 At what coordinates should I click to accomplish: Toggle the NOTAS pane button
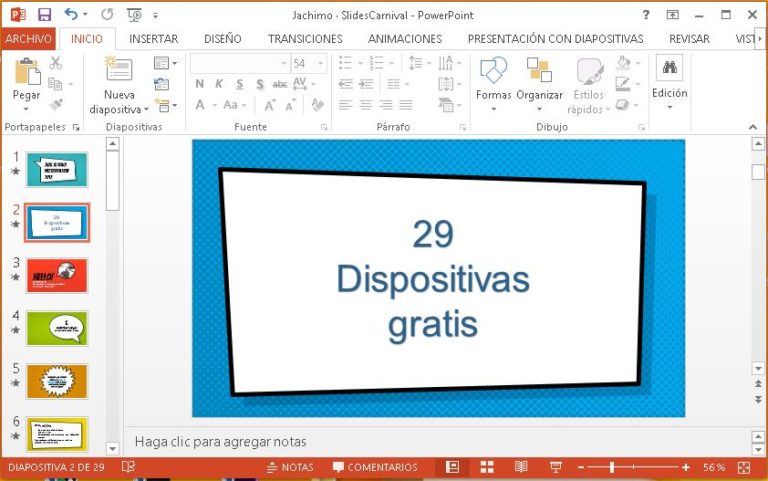coord(290,467)
